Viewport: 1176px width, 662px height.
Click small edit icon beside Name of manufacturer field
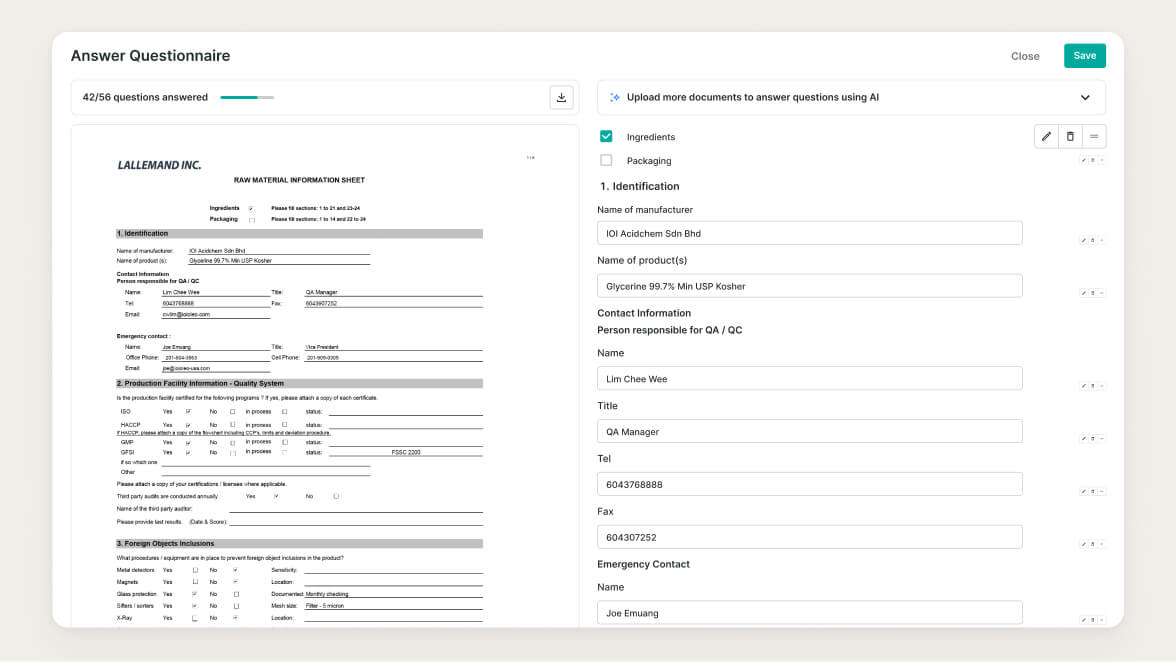pos(1084,240)
